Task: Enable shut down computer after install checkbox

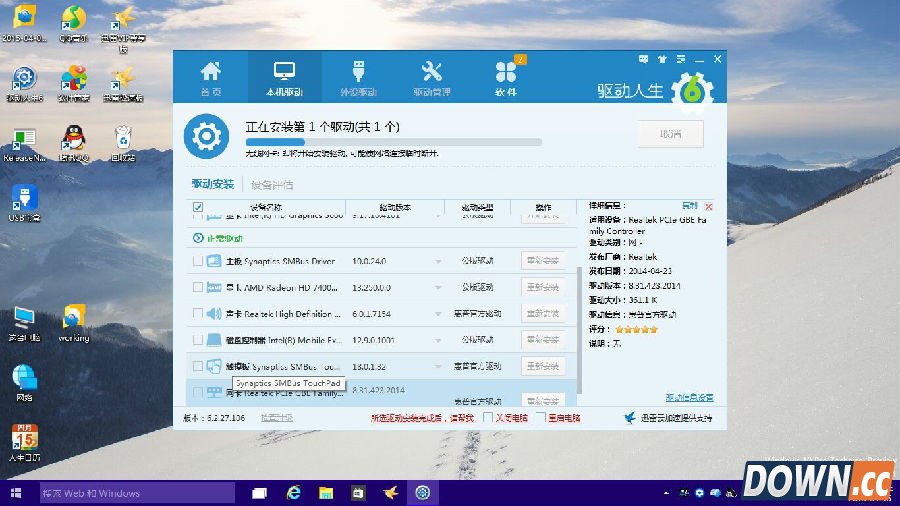Action: (488, 418)
